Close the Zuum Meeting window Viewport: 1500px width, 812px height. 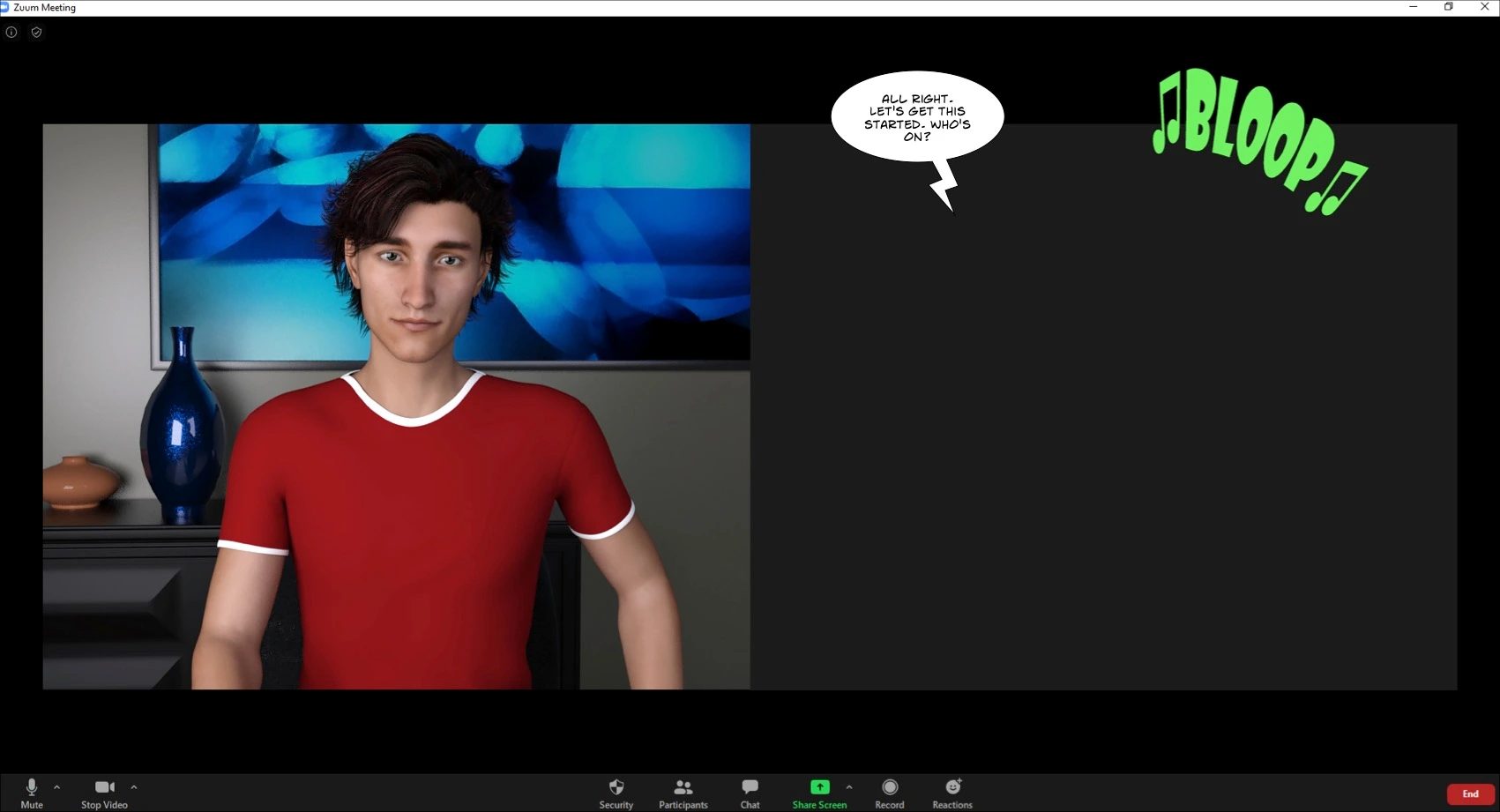pos(1484,7)
